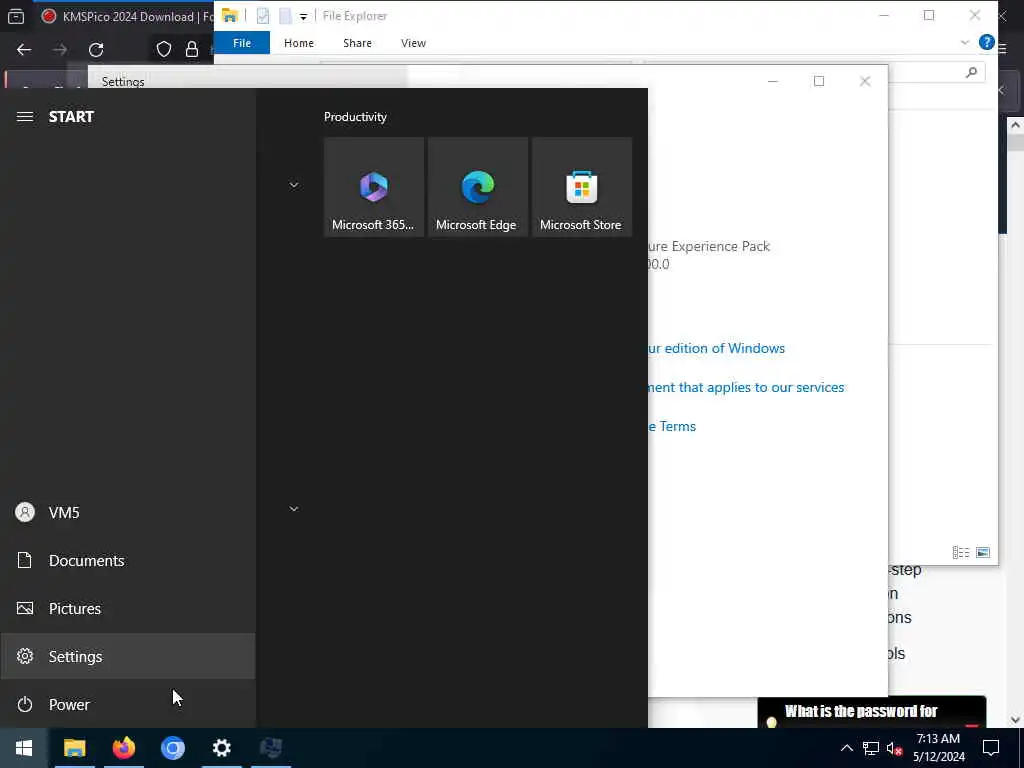1024x768 pixels.
Task: Open the Microsoft 365 tile
Action: point(374,187)
